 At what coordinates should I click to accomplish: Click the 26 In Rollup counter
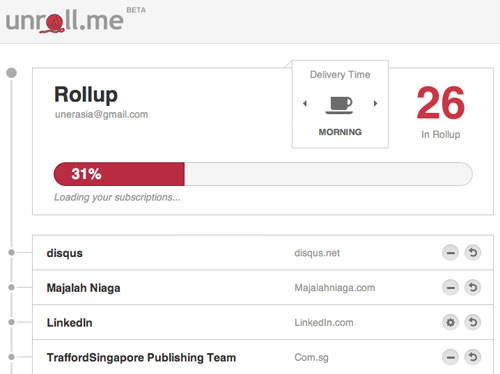coord(440,112)
